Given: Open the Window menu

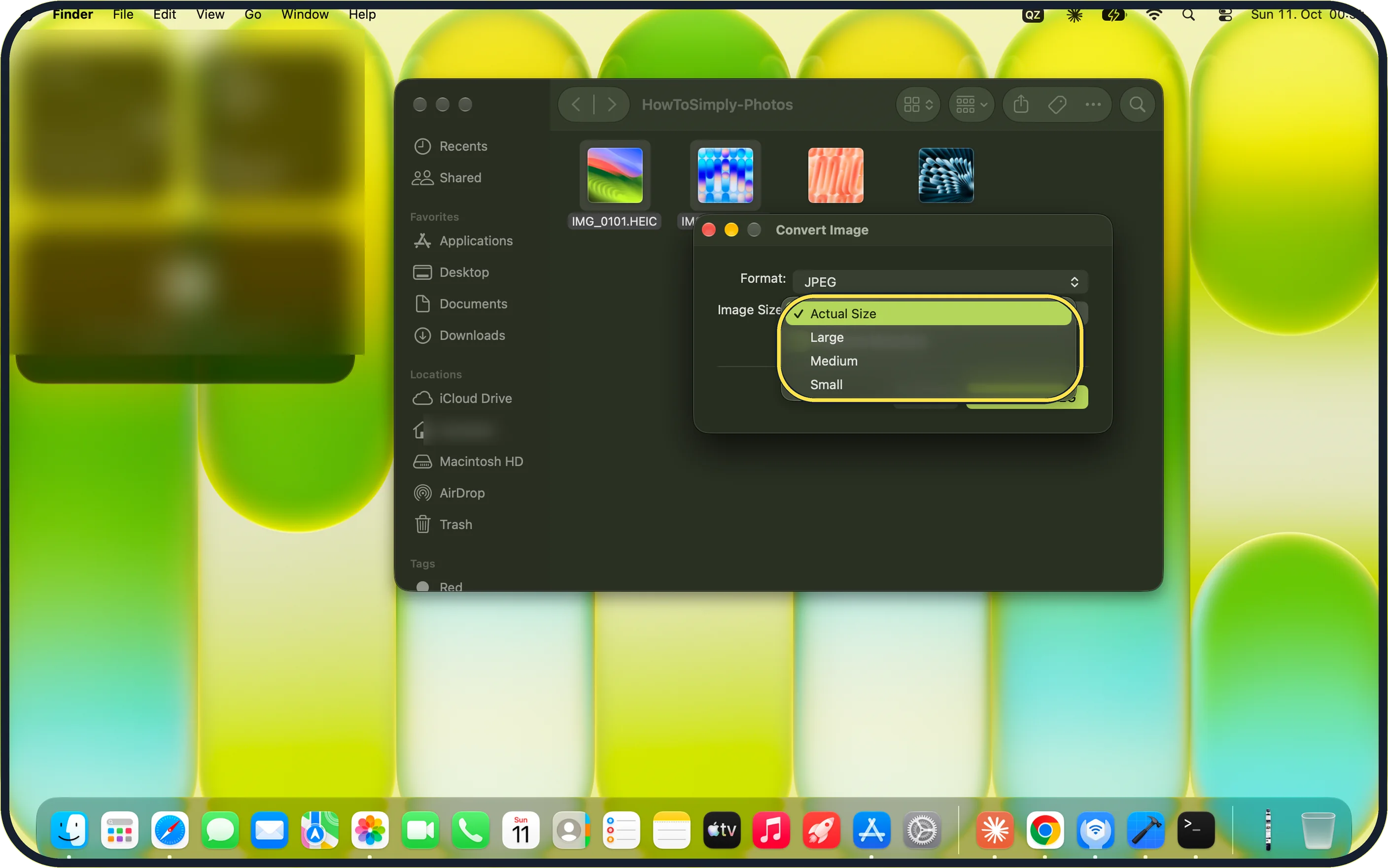Looking at the screenshot, I should click(x=305, y=14).
